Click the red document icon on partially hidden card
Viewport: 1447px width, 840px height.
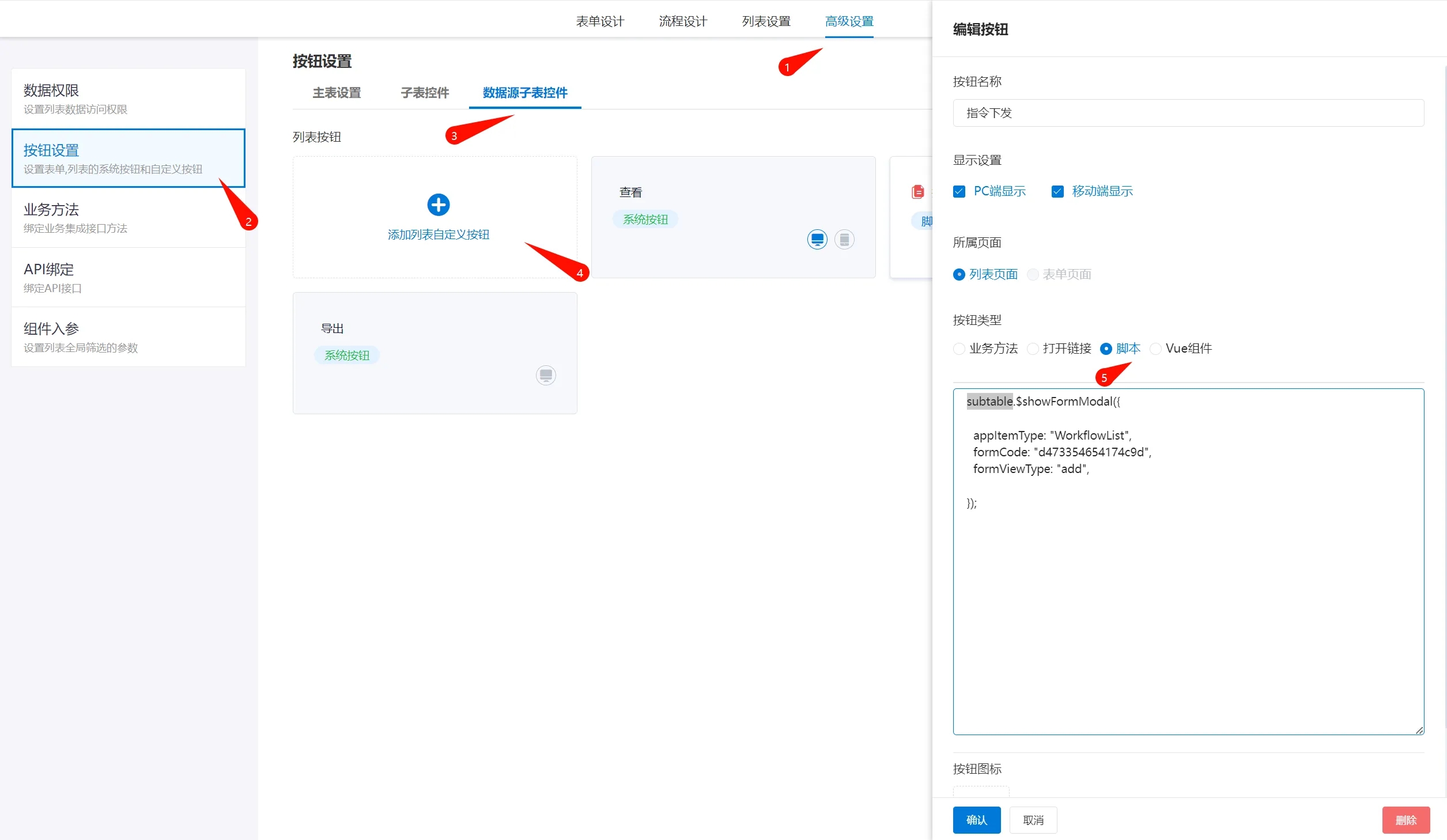click(x=917, y=192)
